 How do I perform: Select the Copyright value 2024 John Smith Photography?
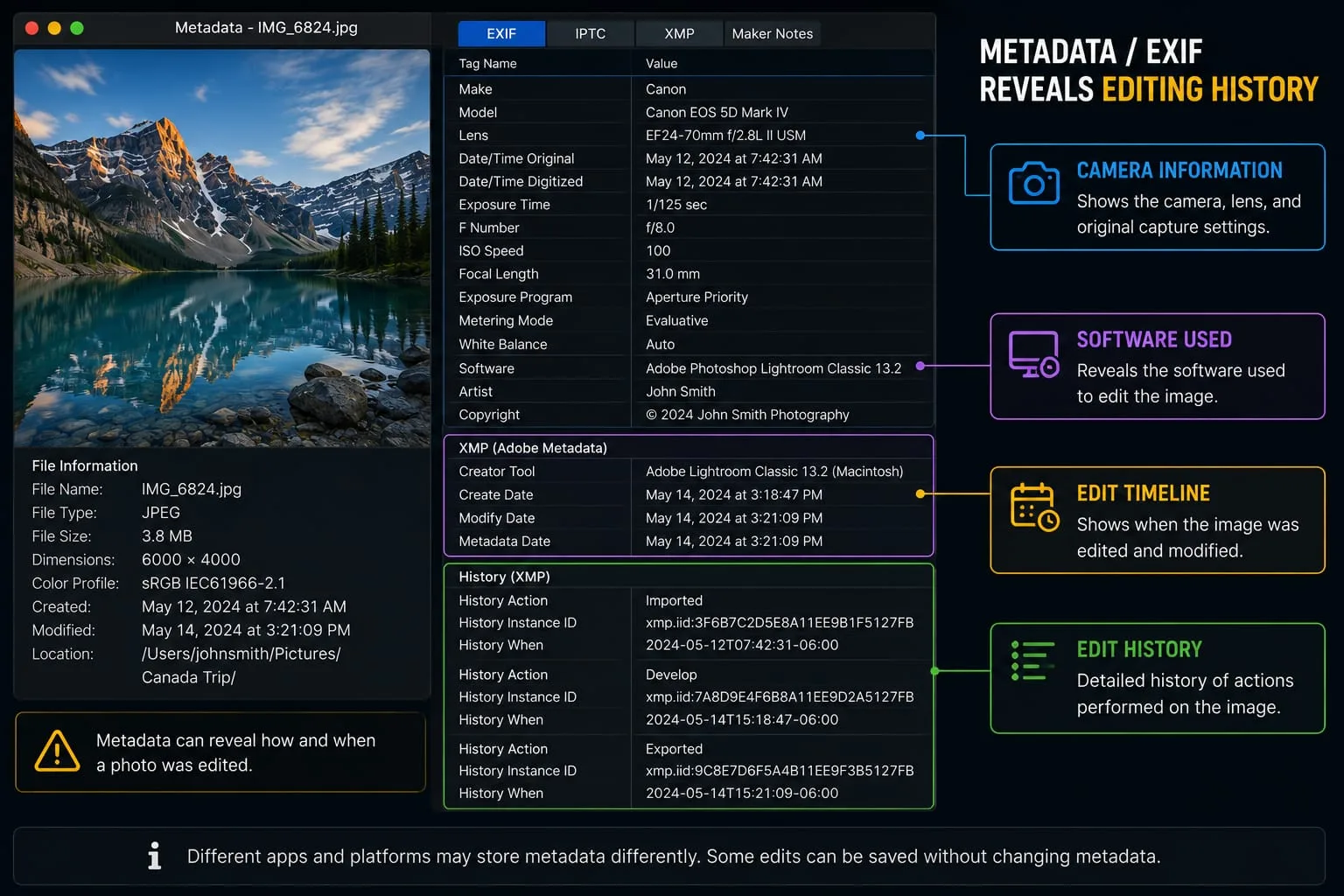point(747,415)
